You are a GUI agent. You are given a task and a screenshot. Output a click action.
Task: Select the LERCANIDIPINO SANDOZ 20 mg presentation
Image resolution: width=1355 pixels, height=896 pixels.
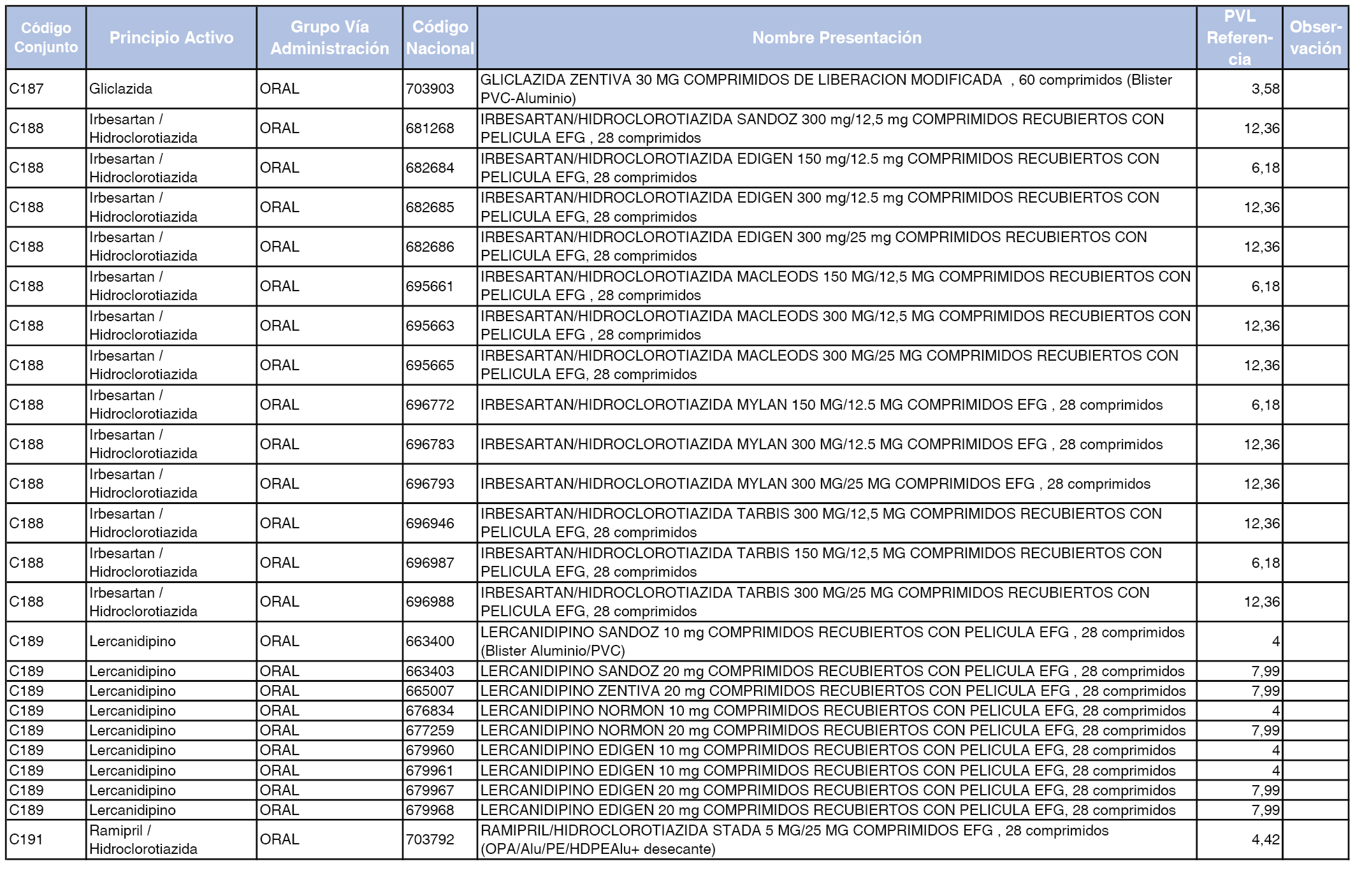pyautogui.click(x=837, y=671)
